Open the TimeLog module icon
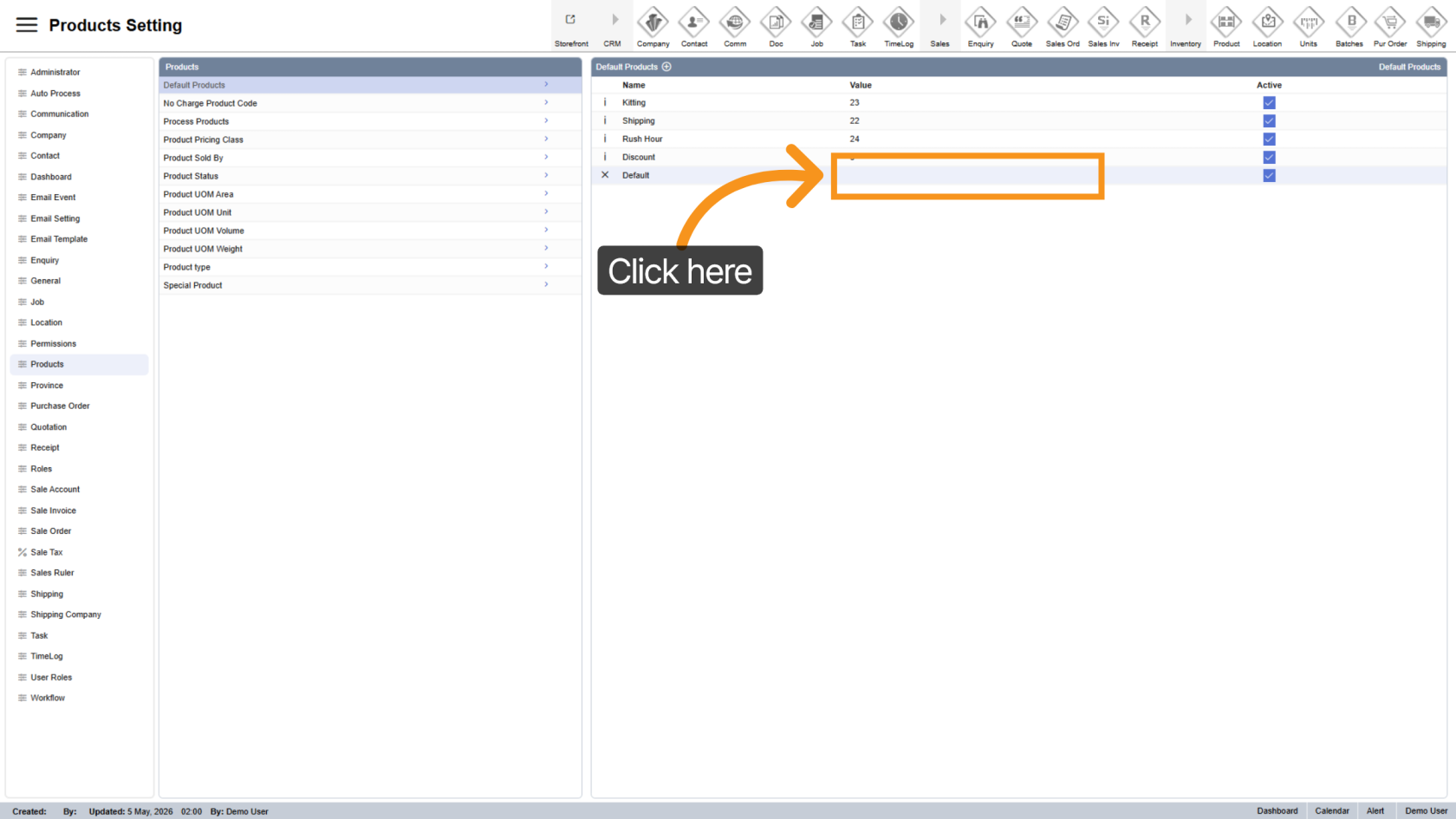 coord(899,22)
